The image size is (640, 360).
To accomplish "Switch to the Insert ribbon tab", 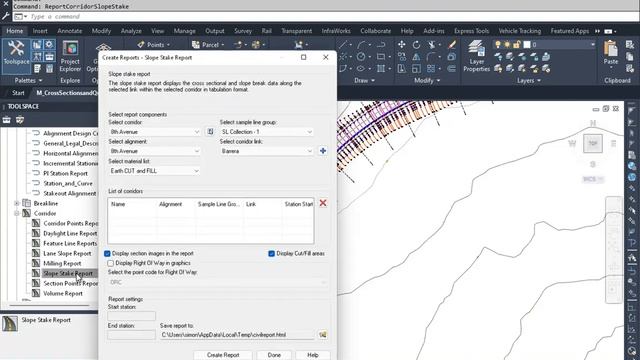I will coord(40,31).
